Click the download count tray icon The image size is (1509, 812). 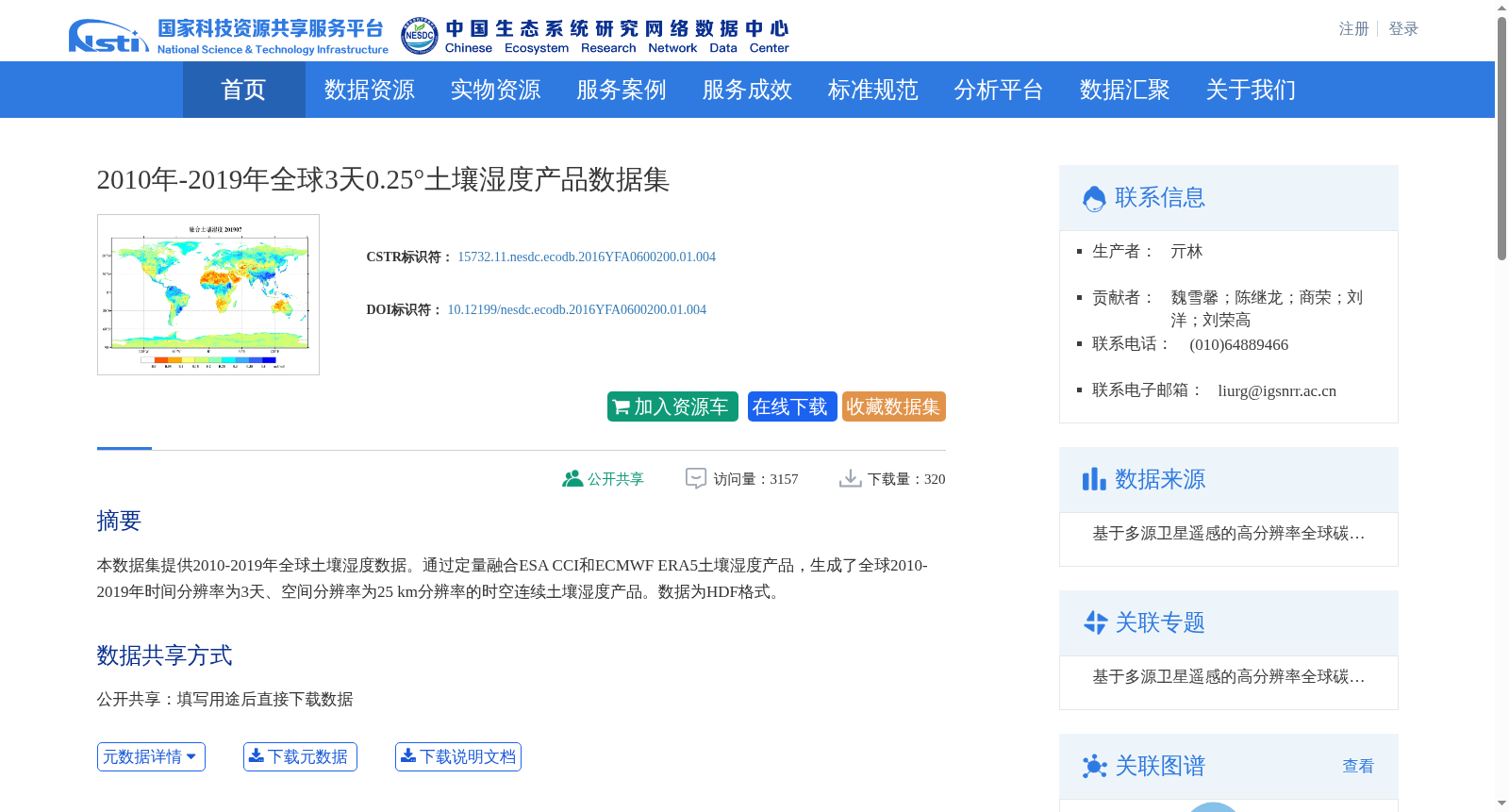(850, 479)
